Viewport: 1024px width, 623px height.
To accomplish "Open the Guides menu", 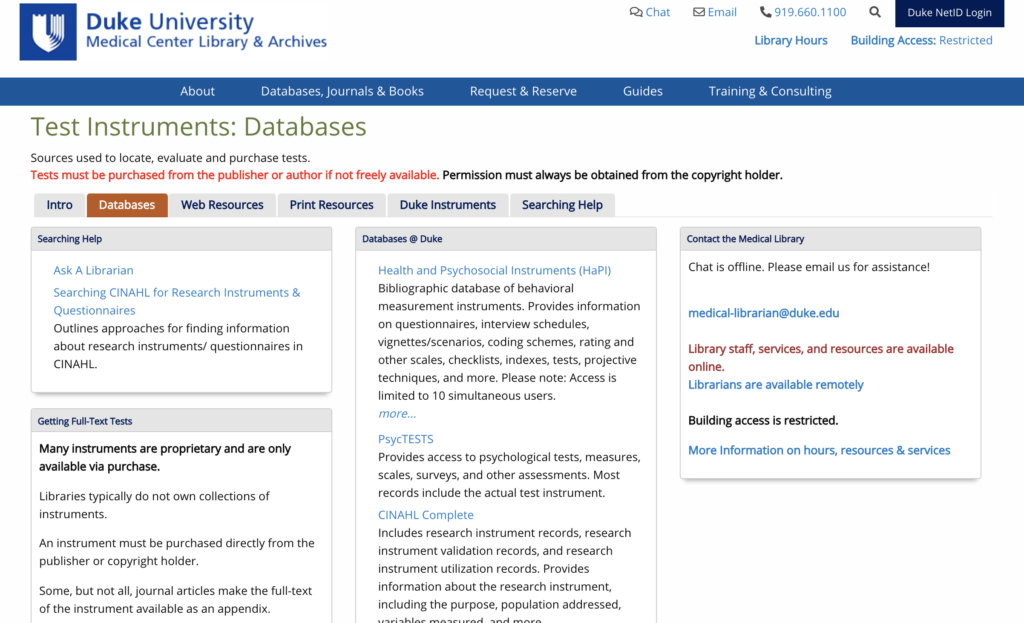I will 643,91.
